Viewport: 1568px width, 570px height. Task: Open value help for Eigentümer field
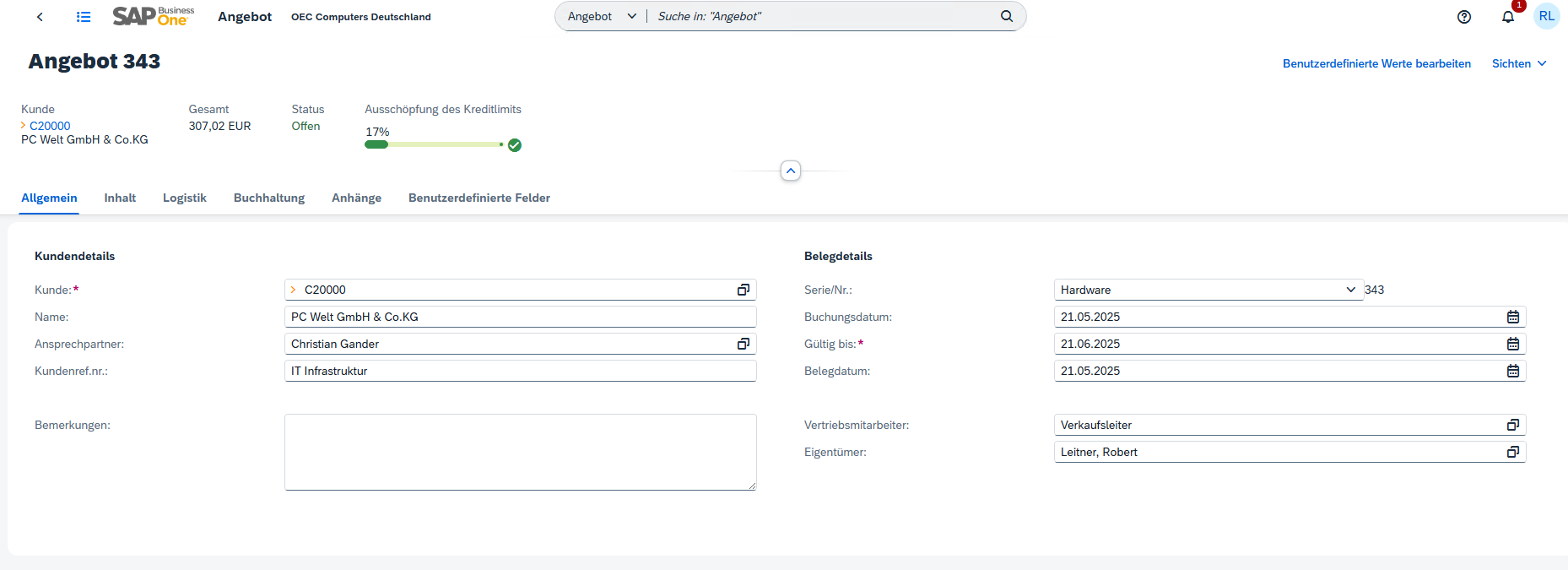coord(1513,452)
